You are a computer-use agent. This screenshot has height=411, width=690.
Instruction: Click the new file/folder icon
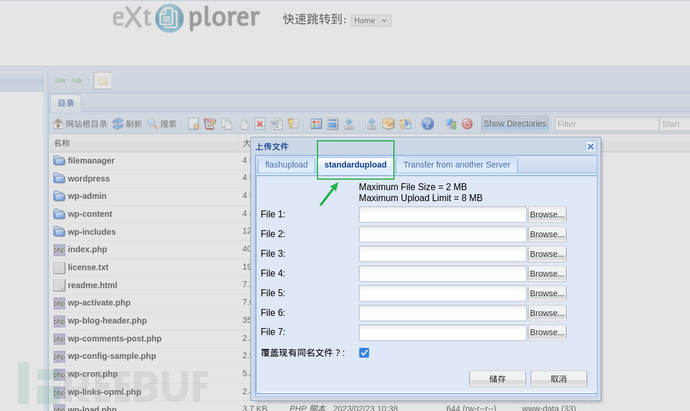tap(194, 124)
